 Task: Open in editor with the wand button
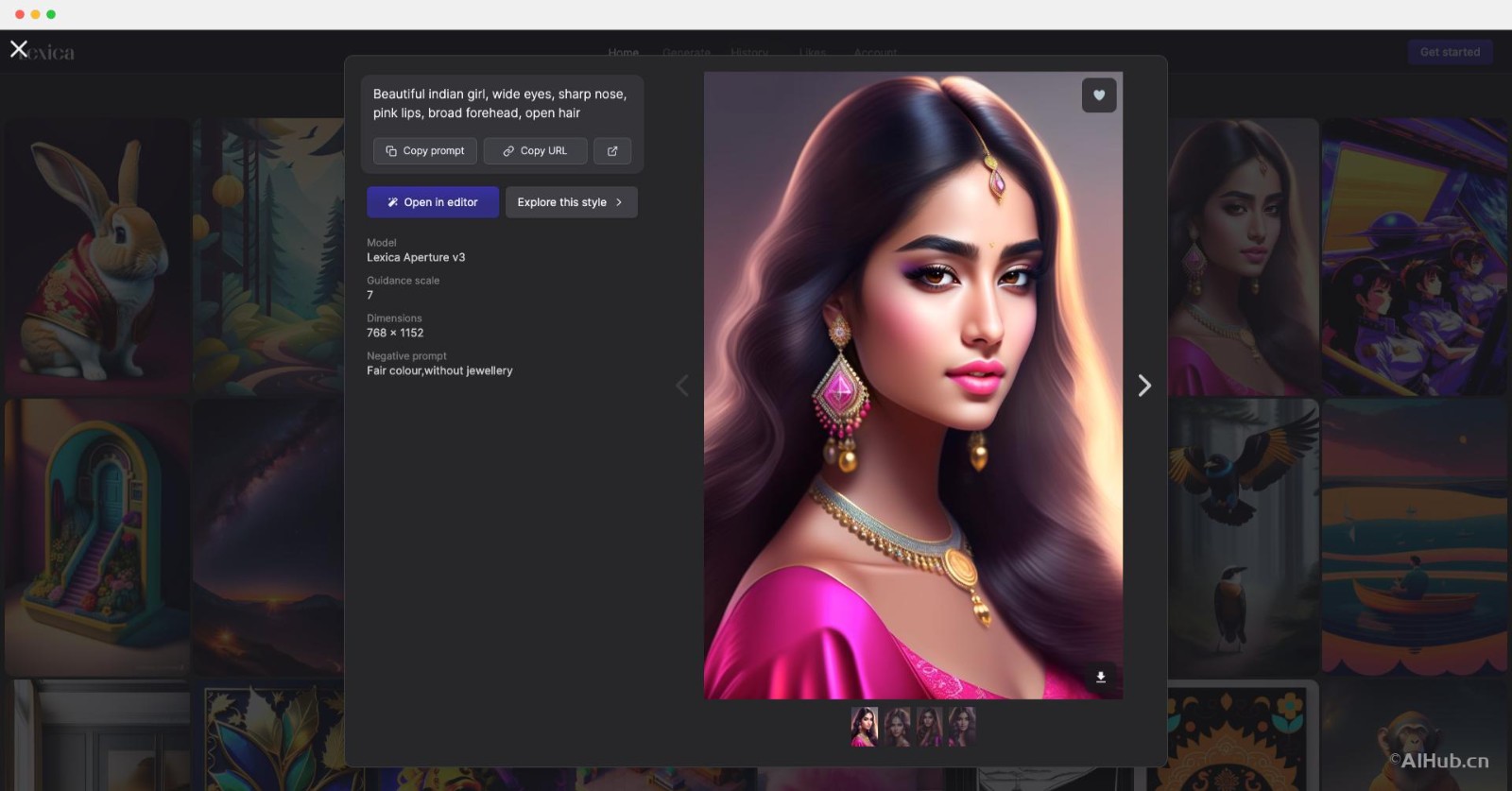click(x=433, y=202)
